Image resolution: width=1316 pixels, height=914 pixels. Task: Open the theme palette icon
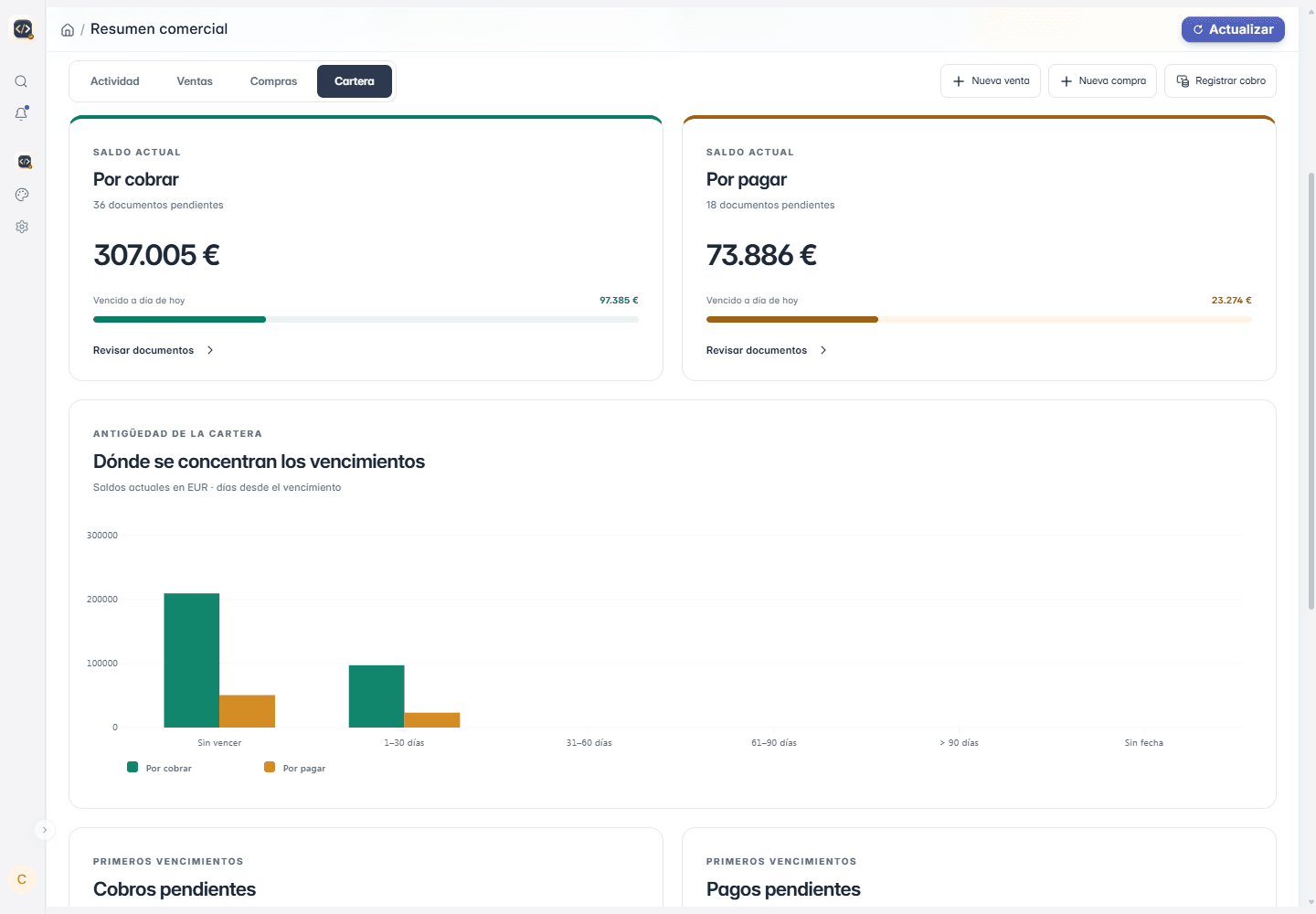[22, 195]
